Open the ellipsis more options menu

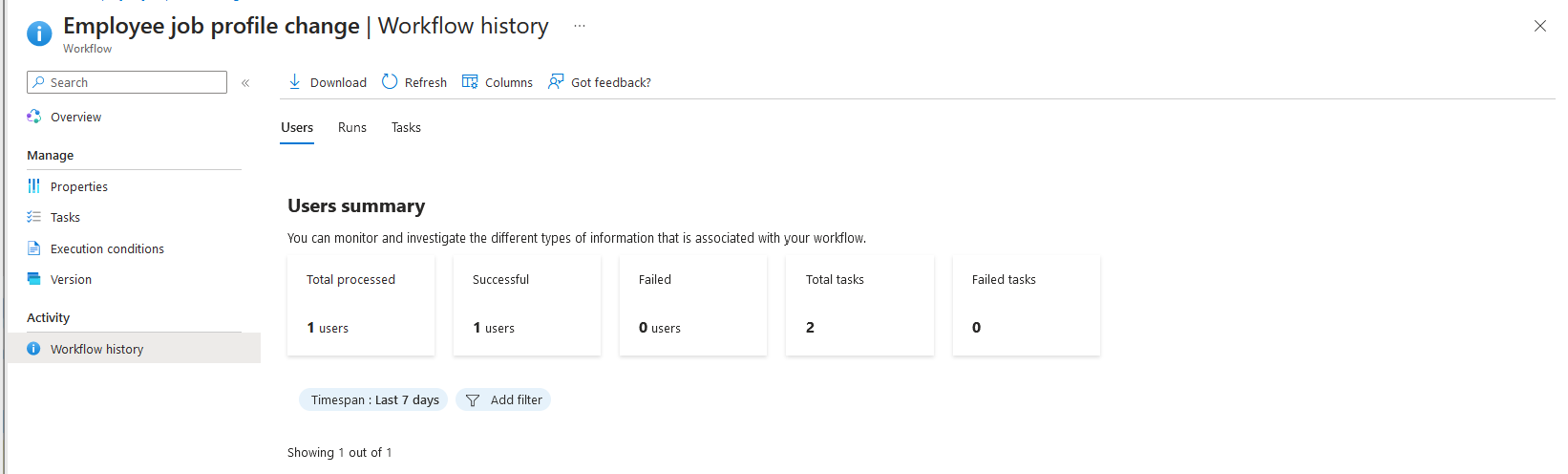coord(580,26)
